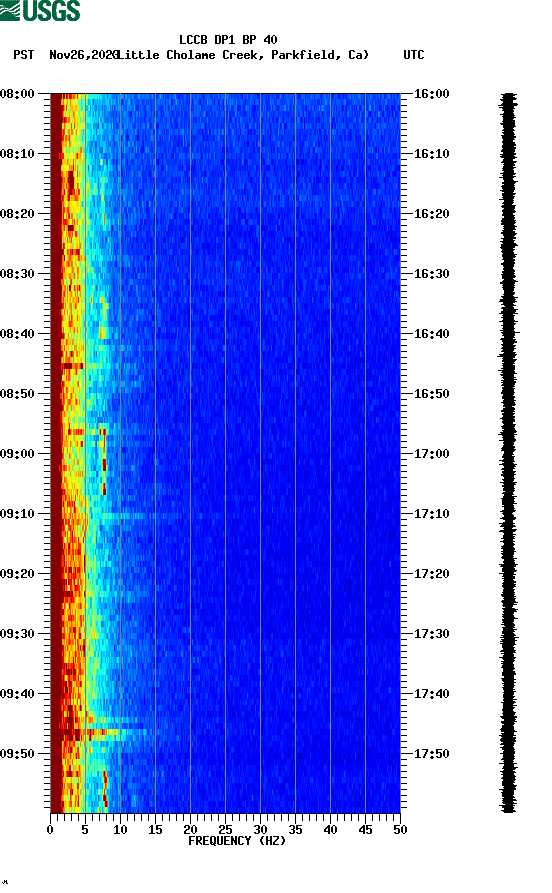The image size is (552, 893).
Task: Click the 08:40 PST time label
Action: (x=18, y=334)
